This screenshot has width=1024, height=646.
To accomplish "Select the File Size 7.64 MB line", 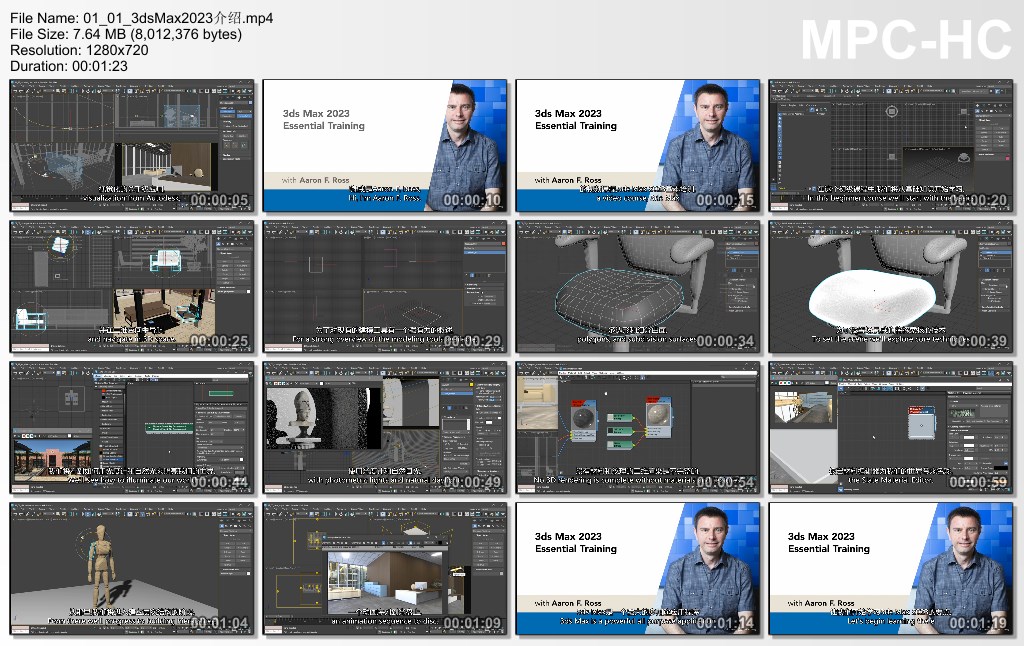I will 126,34.
